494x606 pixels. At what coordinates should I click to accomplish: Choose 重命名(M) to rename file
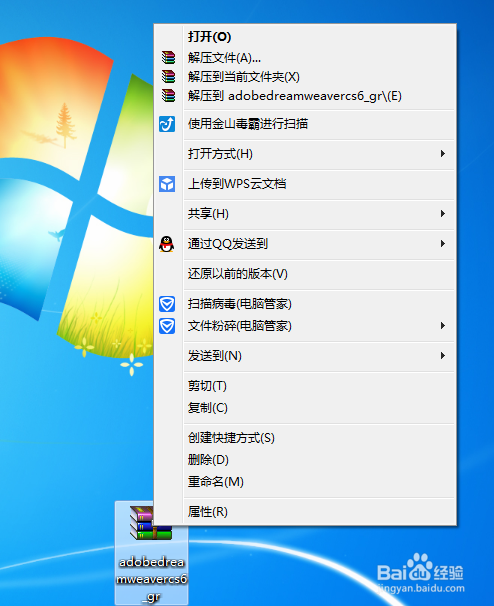[x=305, y=482]
